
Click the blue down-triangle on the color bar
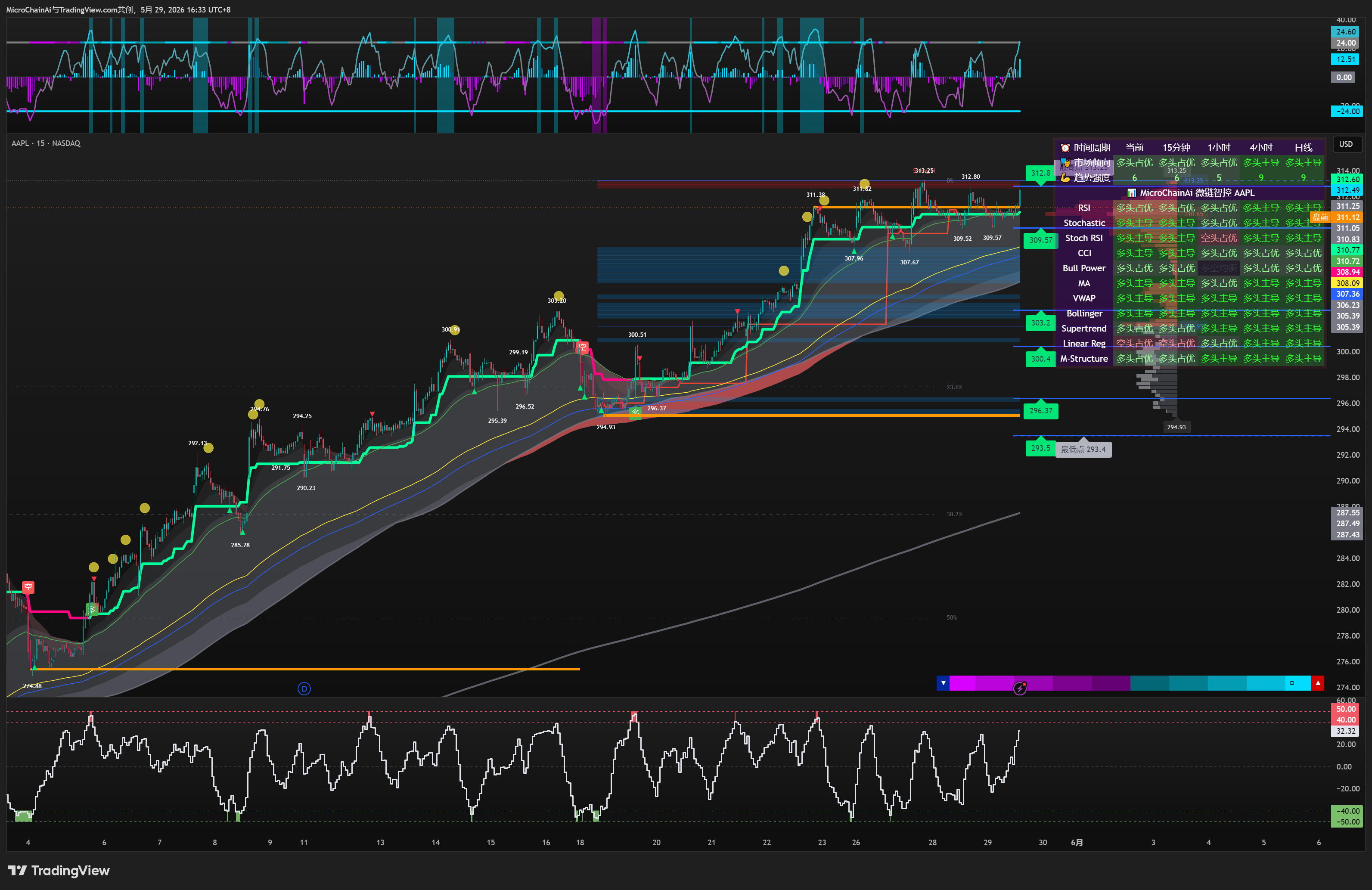click(x=943, y=683)
